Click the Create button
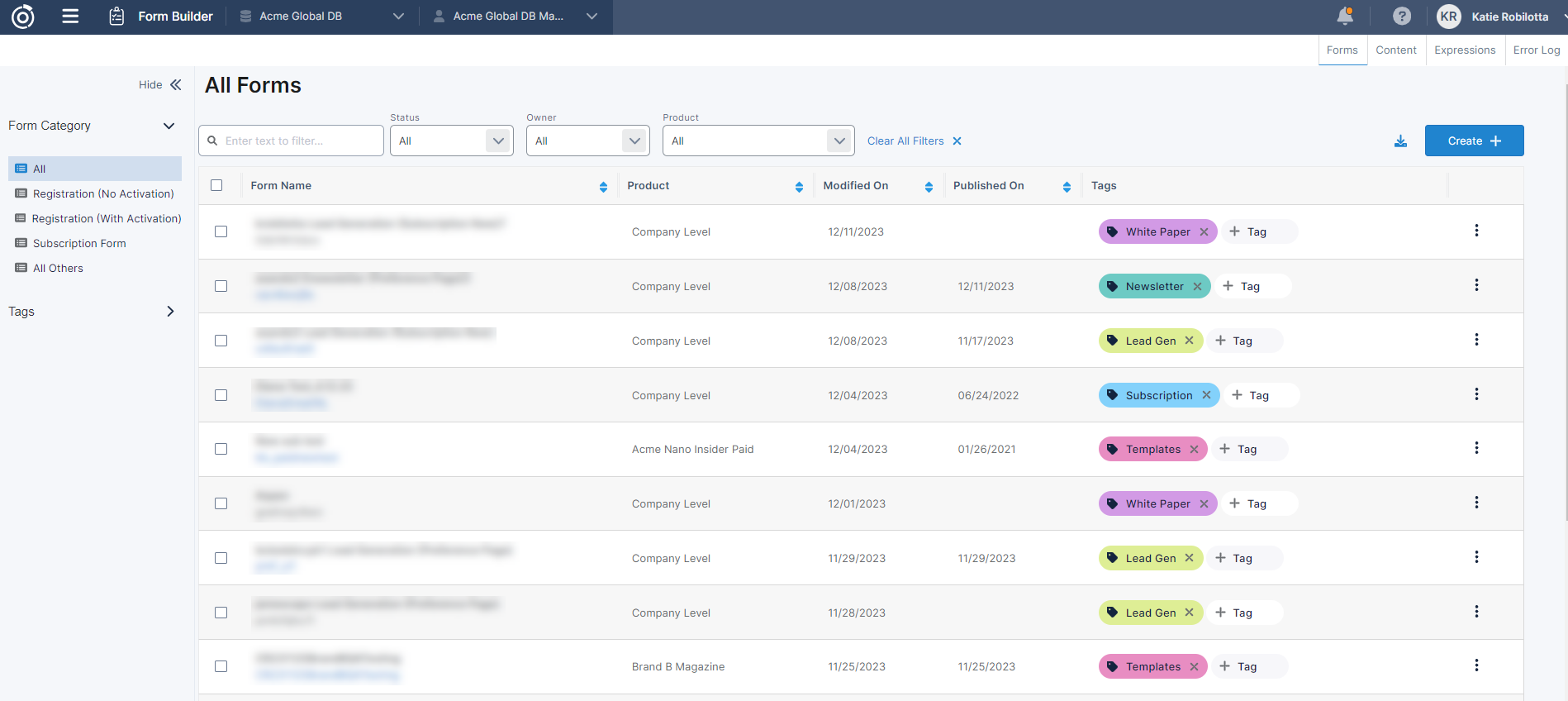 click(1474, 141)
